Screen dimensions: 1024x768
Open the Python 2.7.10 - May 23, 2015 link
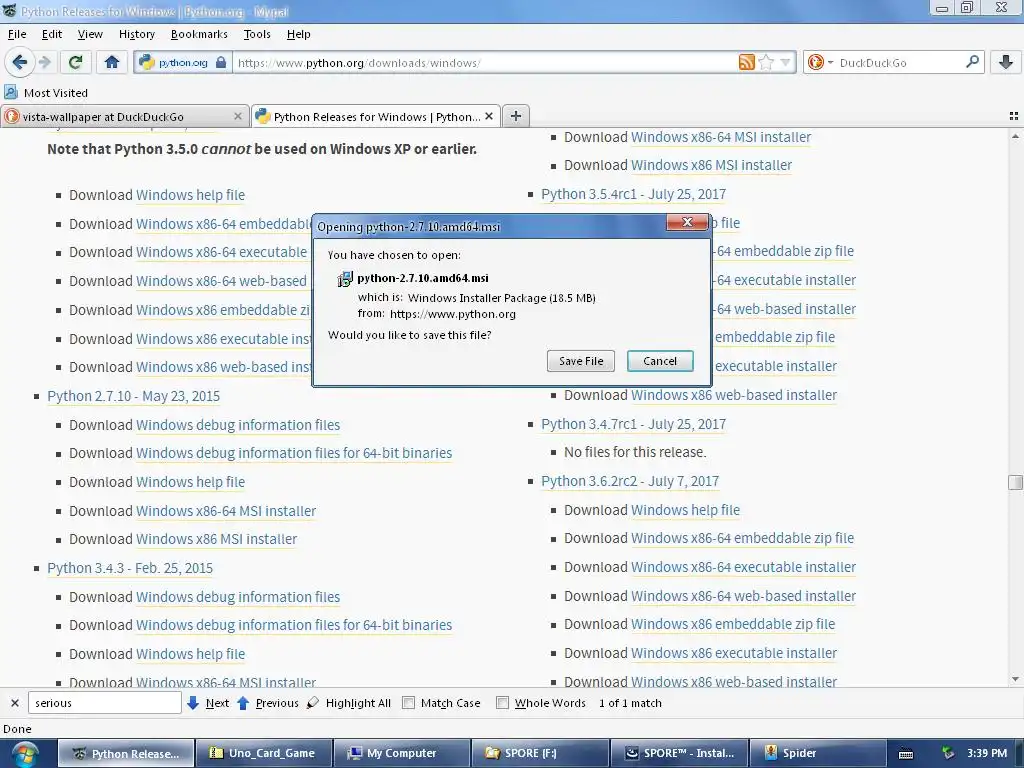pos(133,396)
